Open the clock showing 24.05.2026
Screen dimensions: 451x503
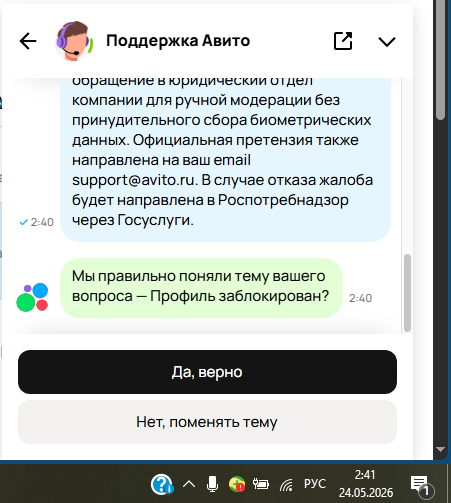(x=366, y=484)
